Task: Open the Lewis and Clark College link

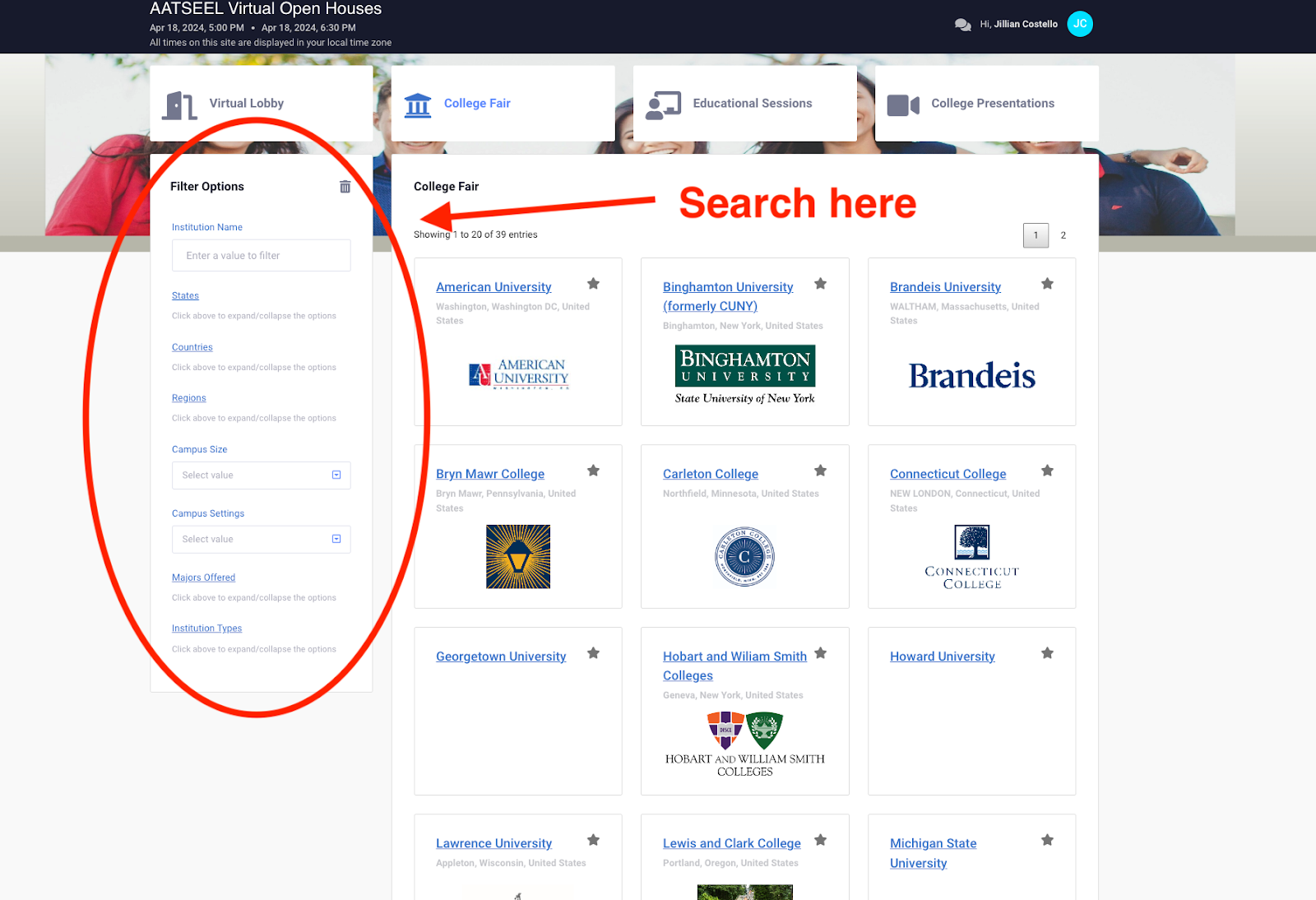Action: pos(732,843)
